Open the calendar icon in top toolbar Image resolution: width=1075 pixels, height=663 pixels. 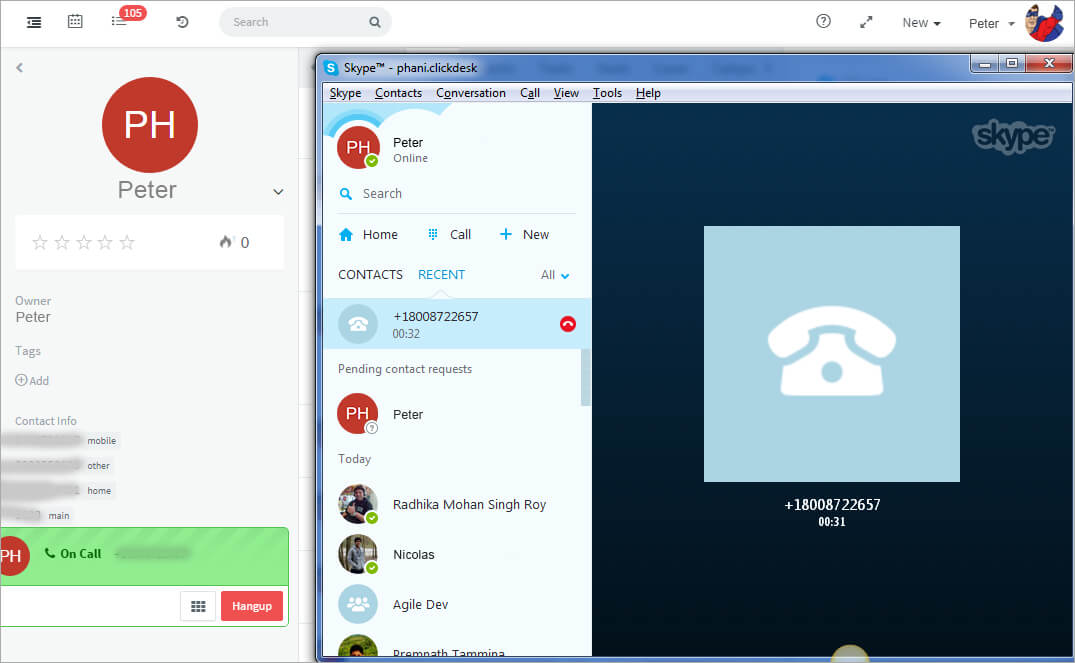(x=75, y=21)
